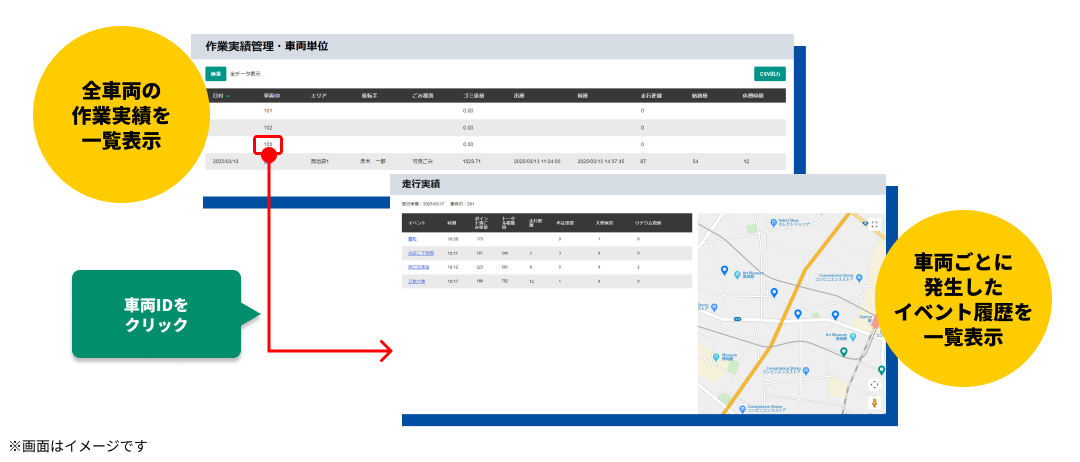
Task: Click the Street View pegman icon
Action: pyautogui.click(x=874, y=402)
